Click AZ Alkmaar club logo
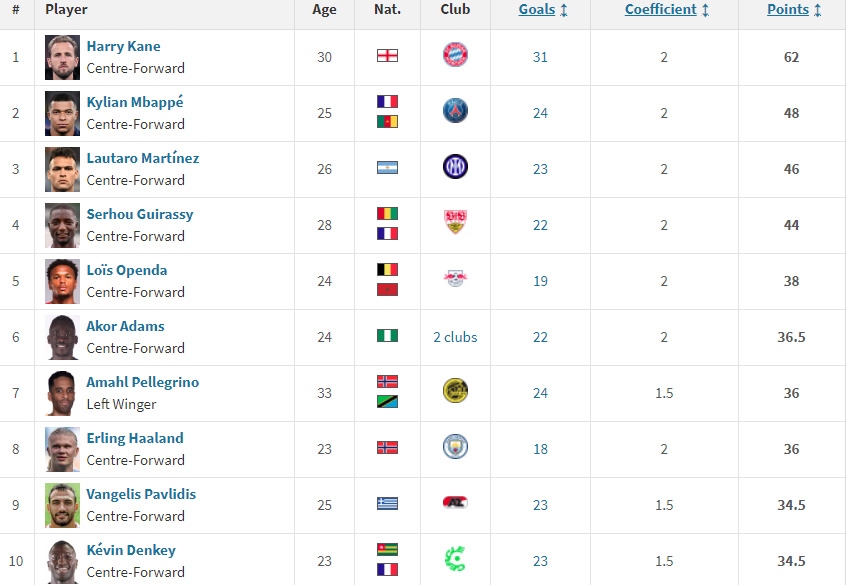This screenshot has width=846, height=585. [x=455, y=503]
